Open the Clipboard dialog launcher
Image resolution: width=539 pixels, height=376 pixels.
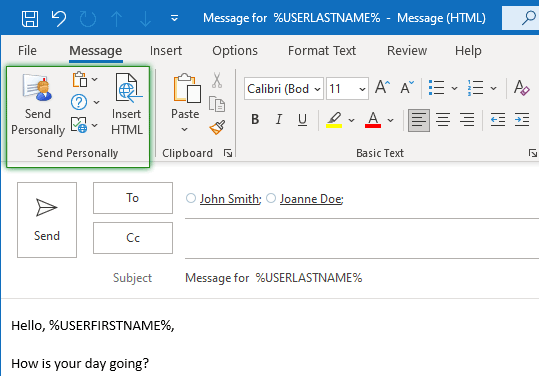(228, 153)
